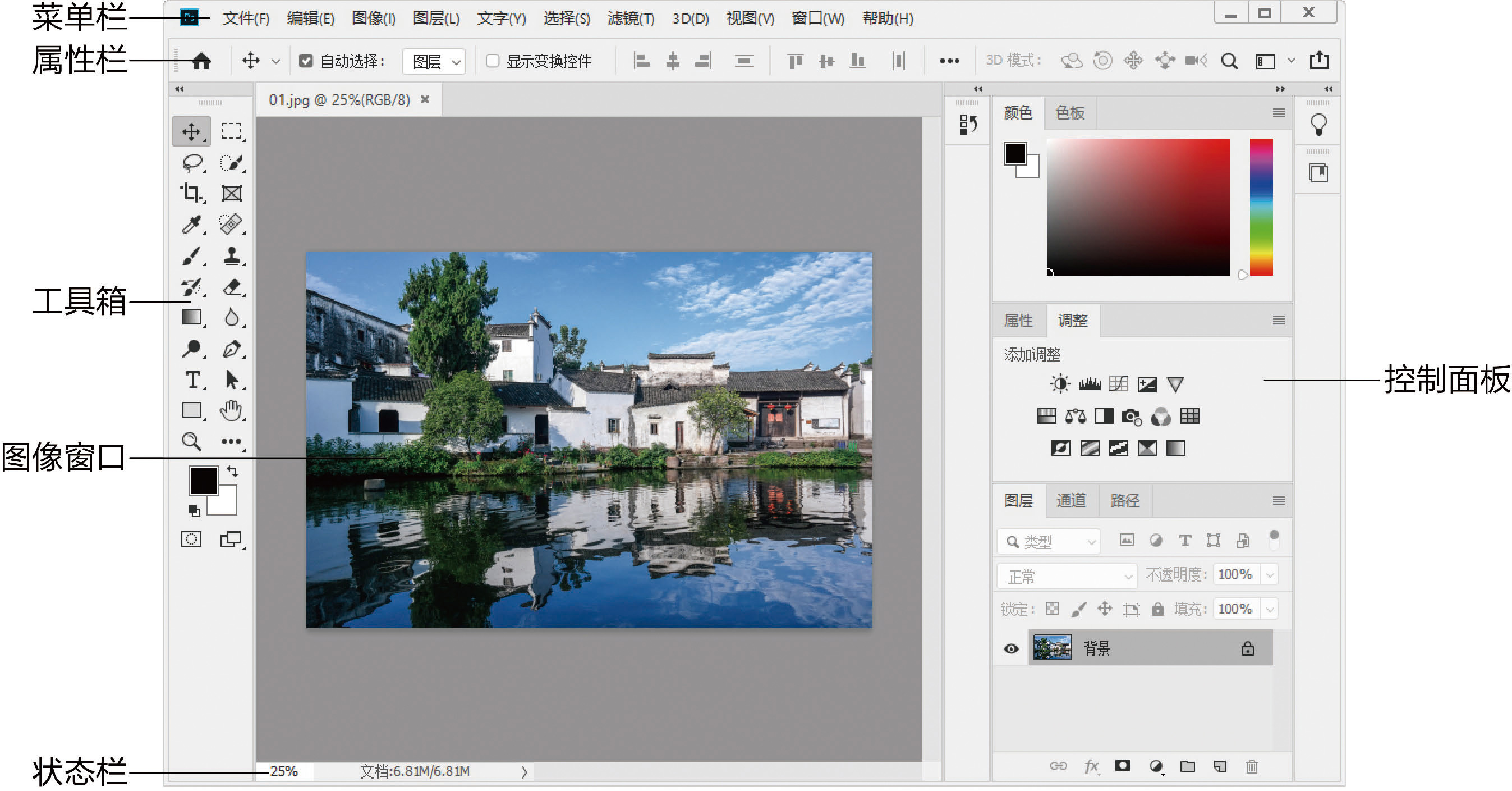Select the Clone Stamp tool
1512x791 pixels.
[x=232, y=256]
